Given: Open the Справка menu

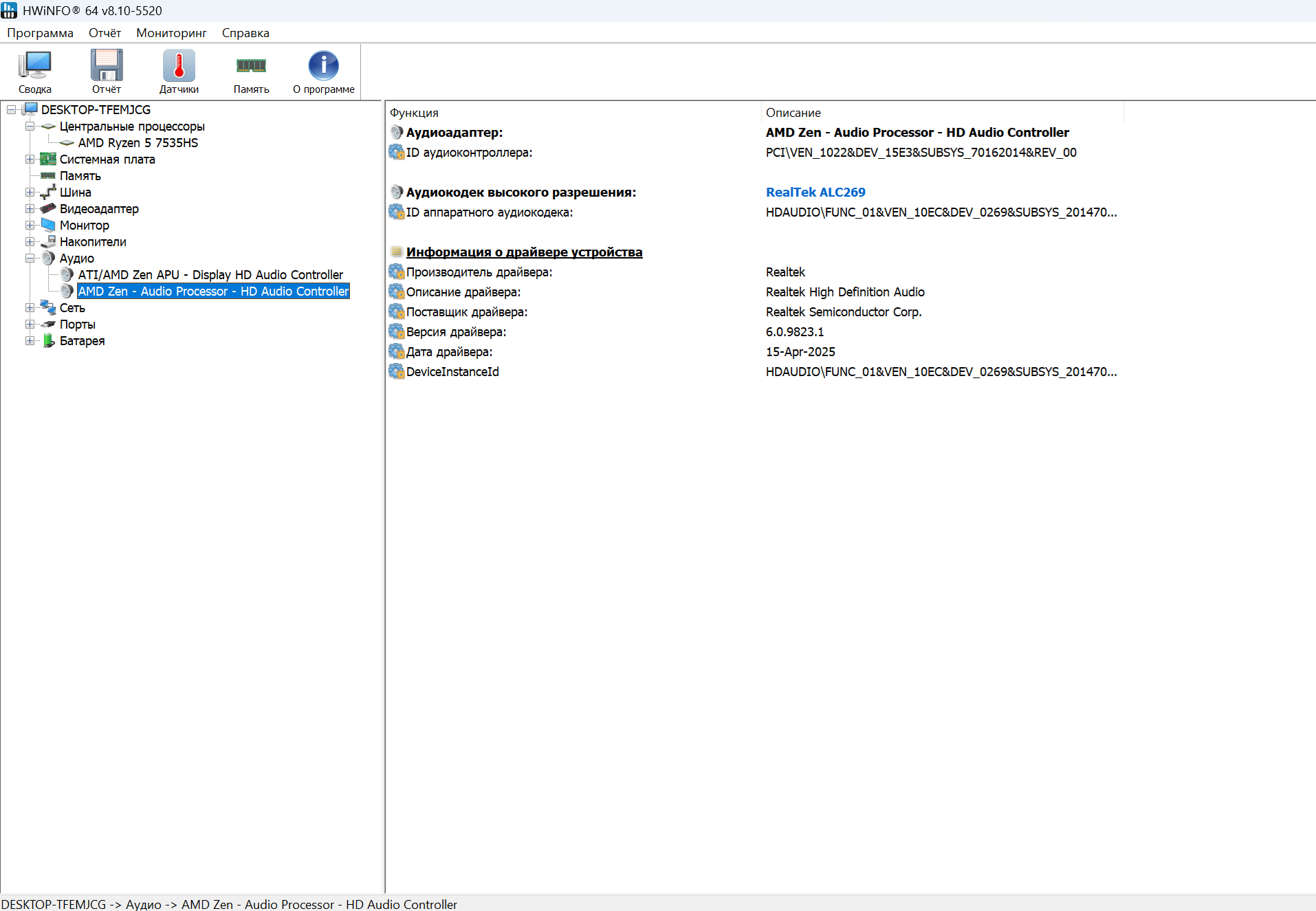Looking at the screenshot, I should [x=245, y=33].
